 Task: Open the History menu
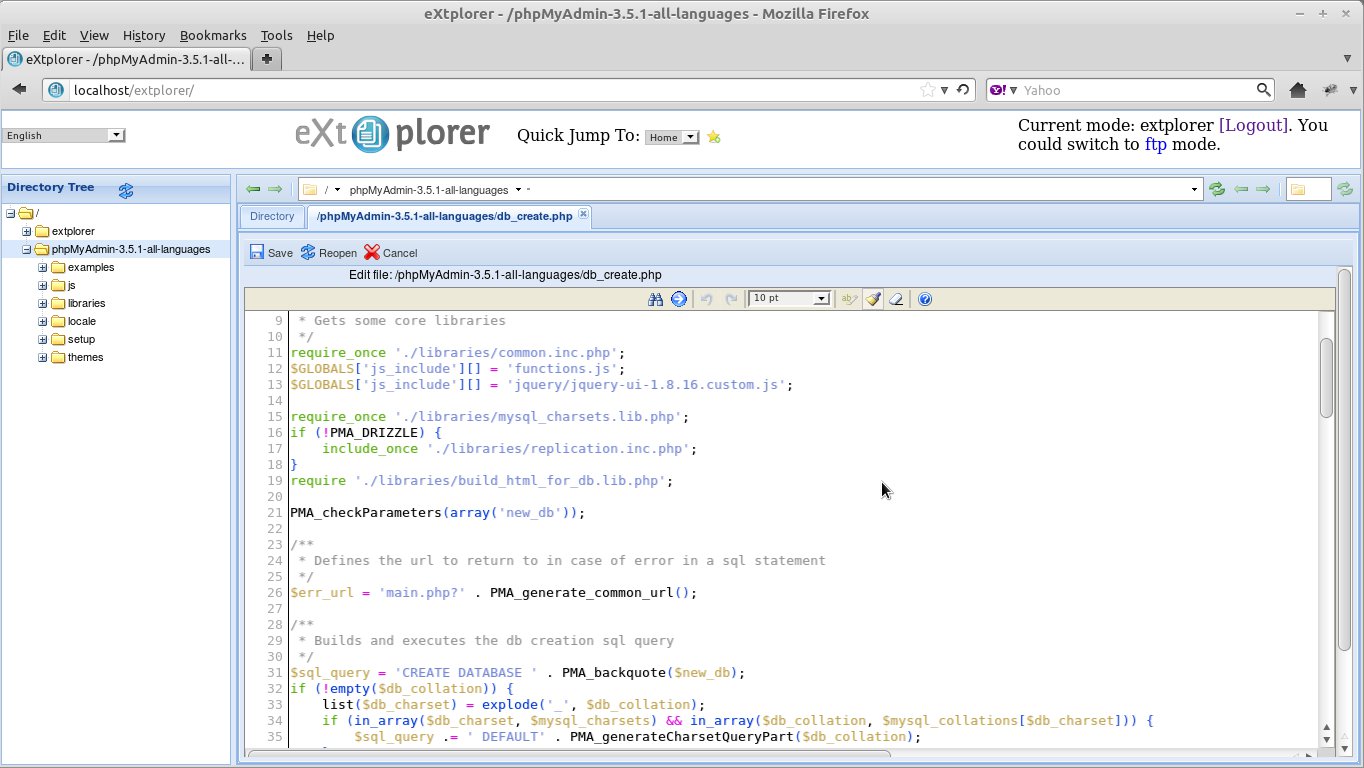144,35
